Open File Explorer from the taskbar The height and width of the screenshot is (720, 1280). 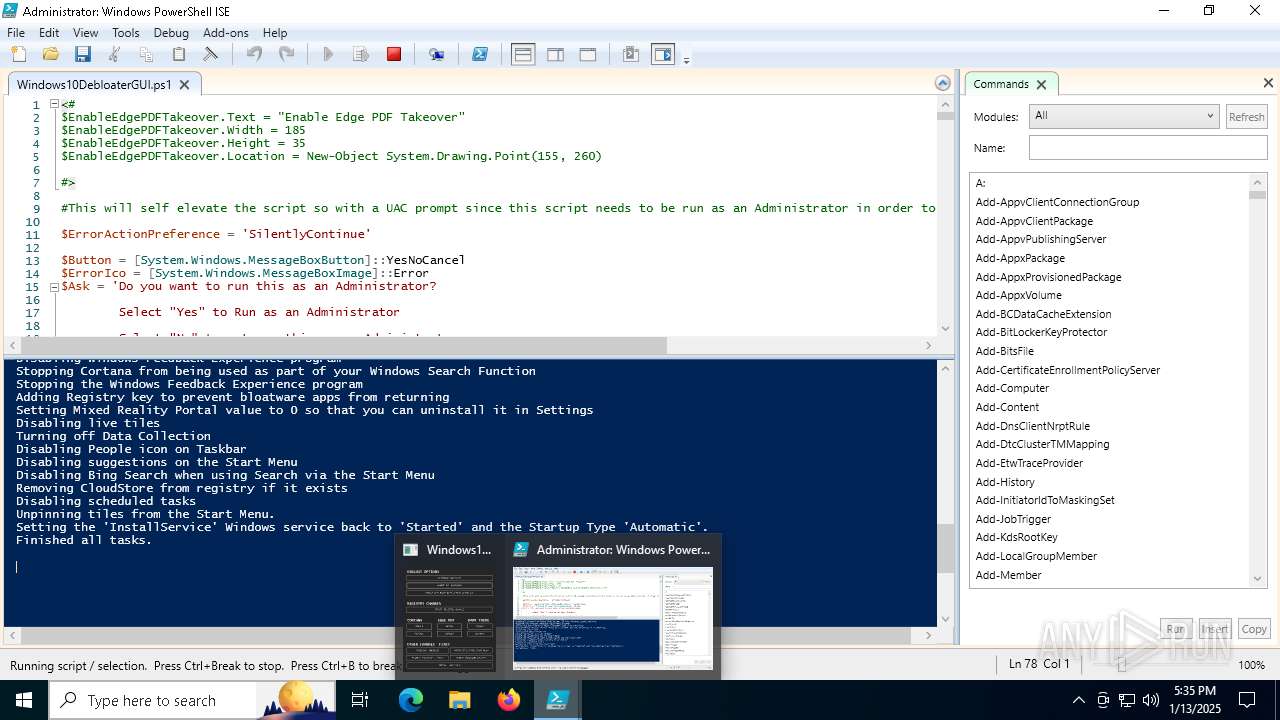pyautogui.click(x=459, y=700)
